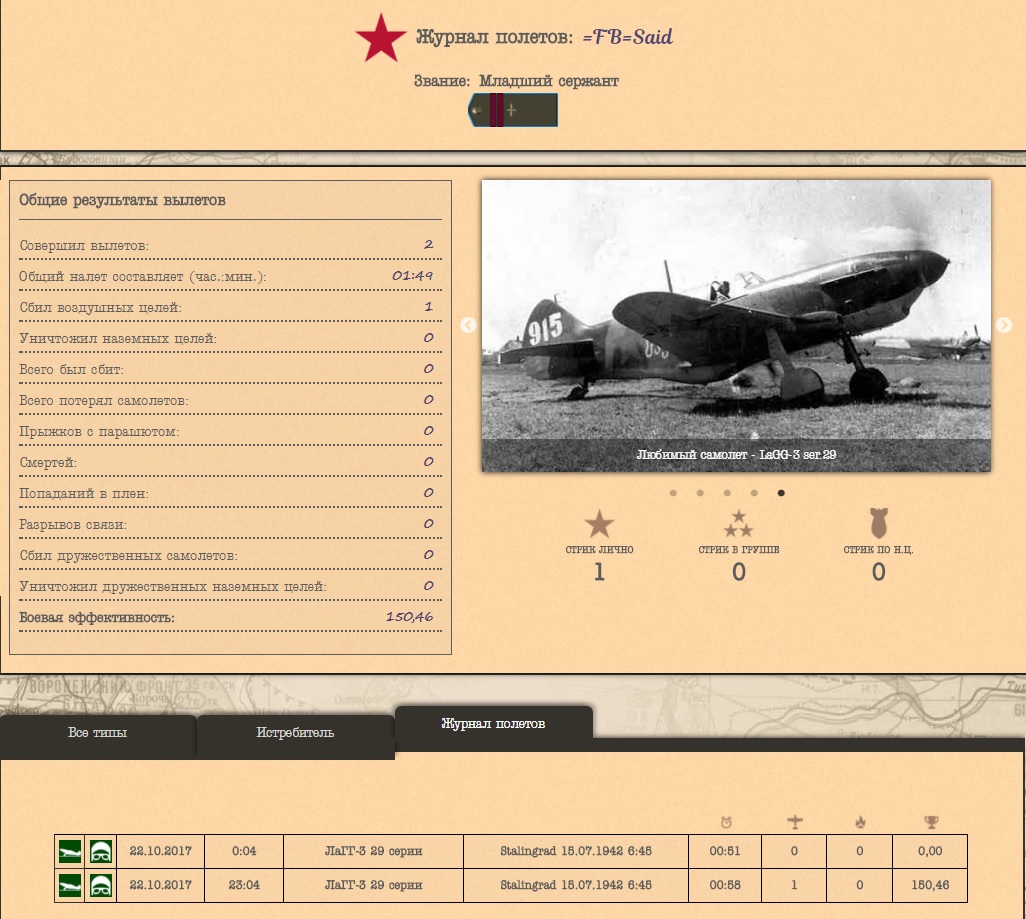Click Совершил вылетов statistic row
The height and width of the screenshot is (919, 1026).
pyautogui.click(x=230, y=246)
